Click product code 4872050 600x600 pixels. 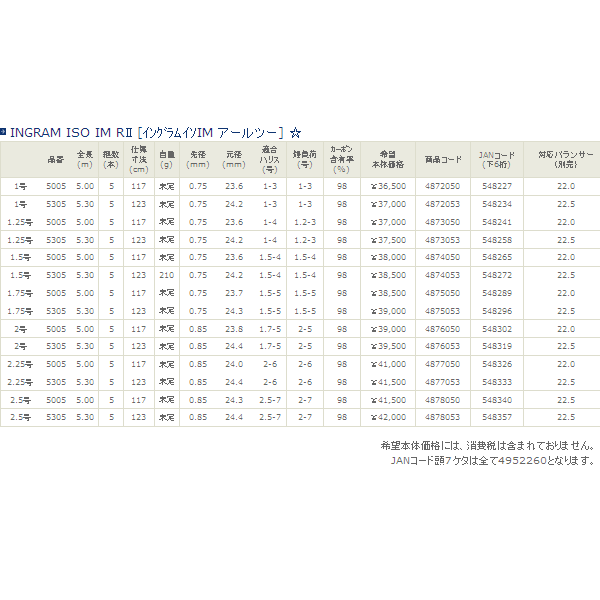(442, 186)
